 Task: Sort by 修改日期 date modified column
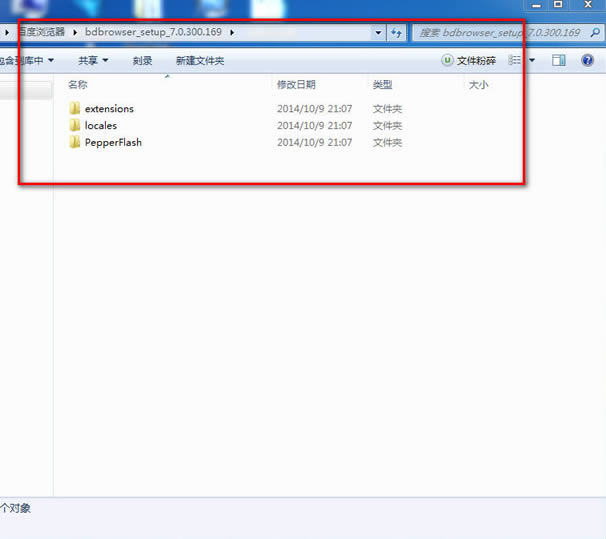click(x=296, y=84)
